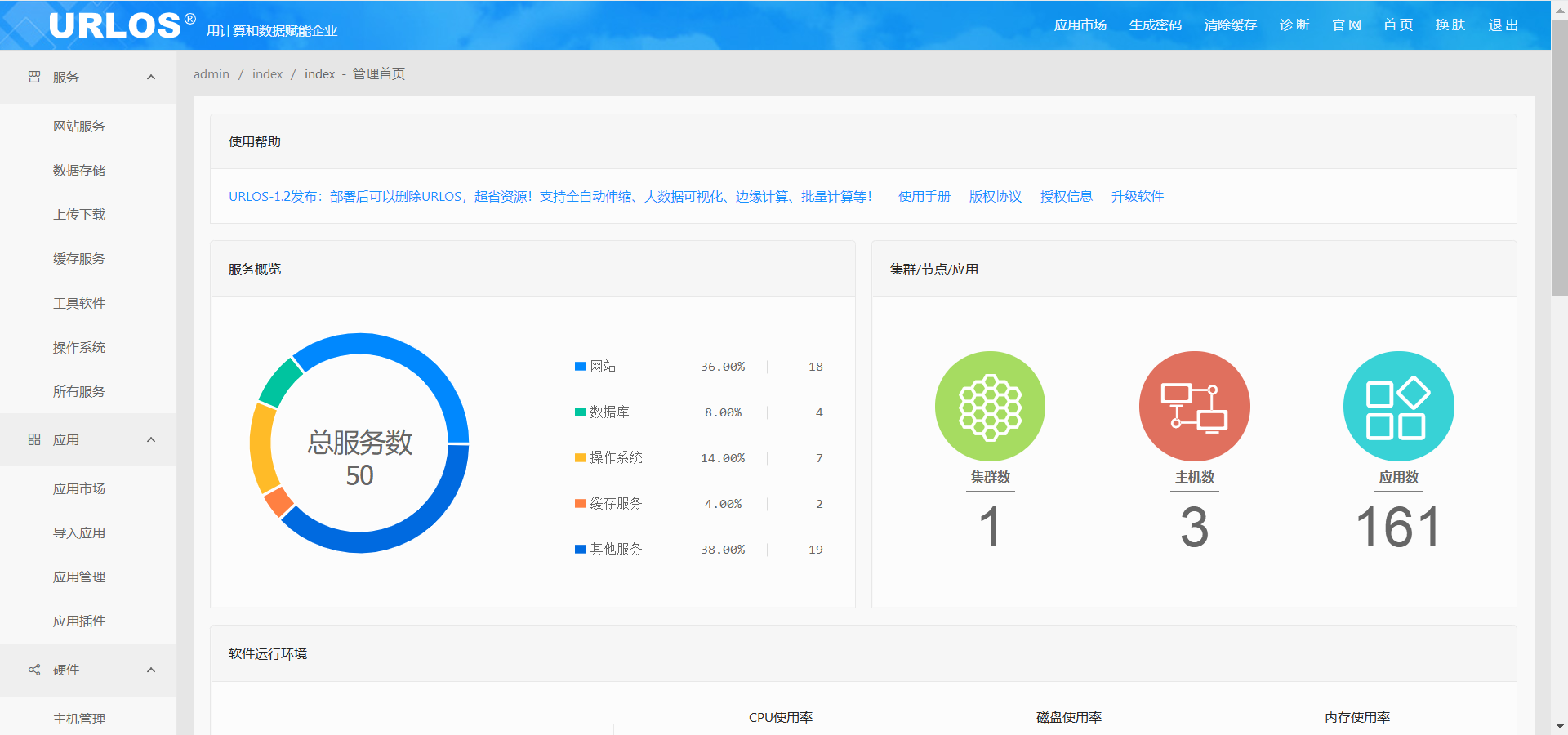1568x735 pixels.
Task: Click the orange 缓存服务 legend swatch
Action: click(581, 504)
